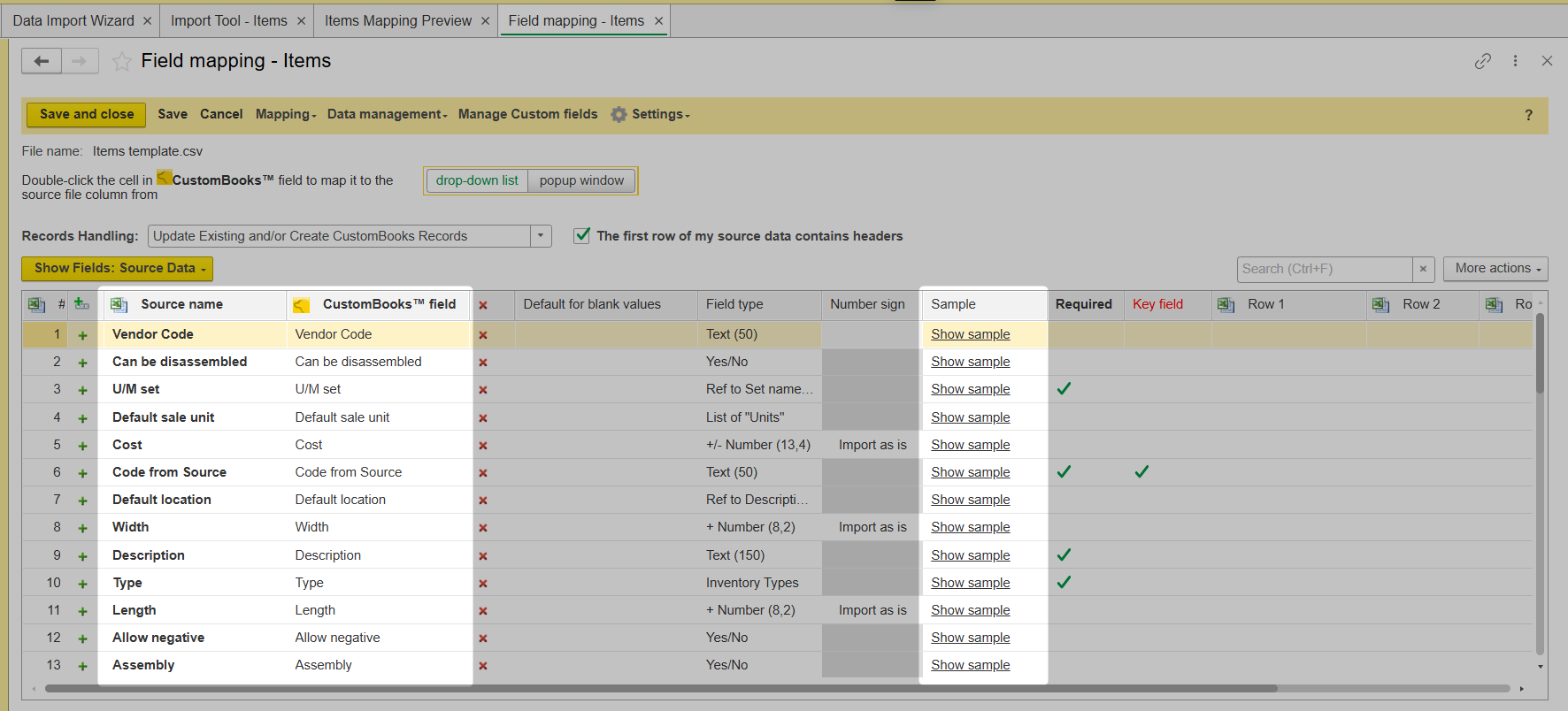Open Show sample link for Vendor Code

point(970,334)
